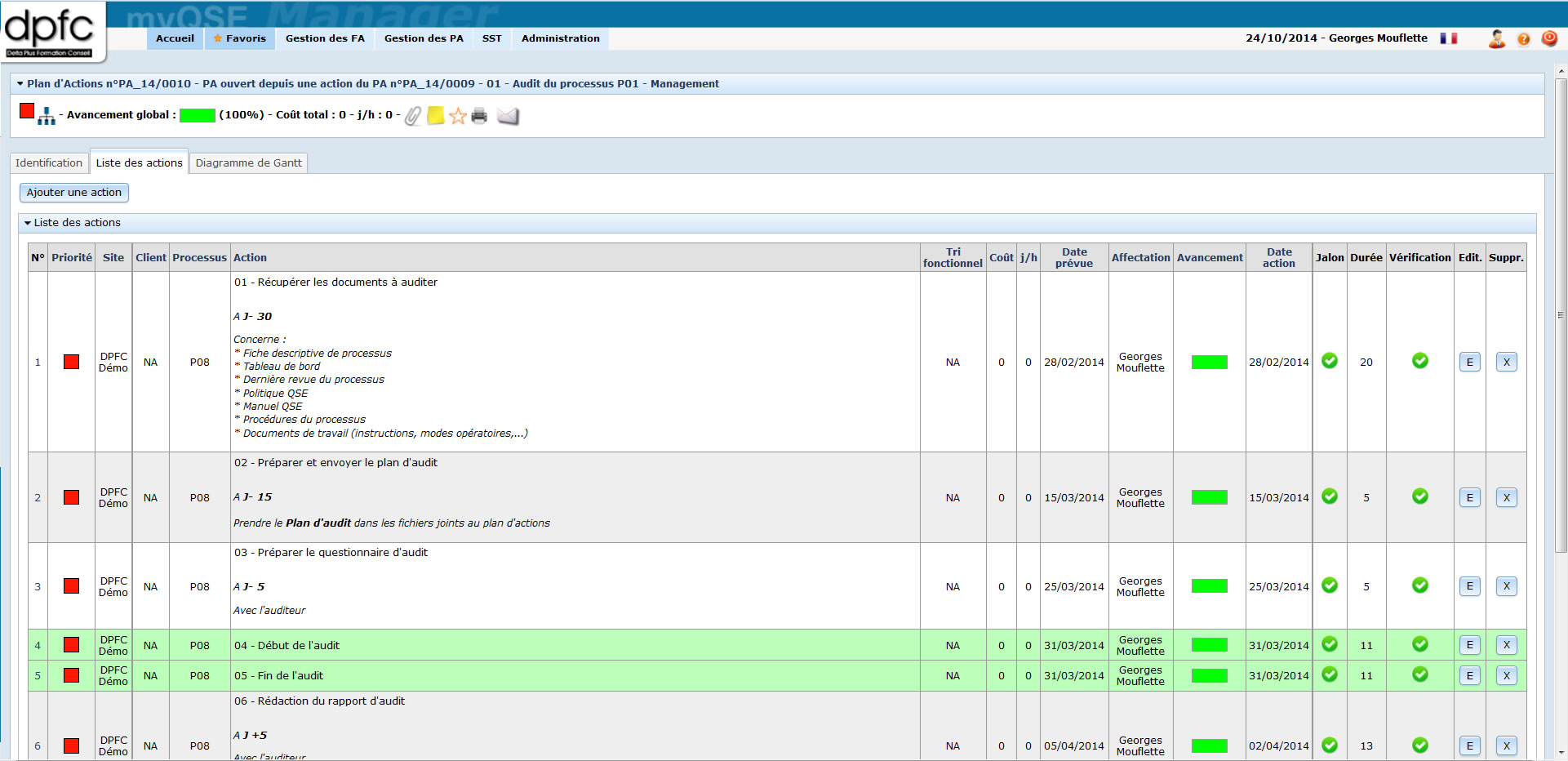
Task: Open the user profile icon
Action: pyautogui.click(x=1496, y=38)
